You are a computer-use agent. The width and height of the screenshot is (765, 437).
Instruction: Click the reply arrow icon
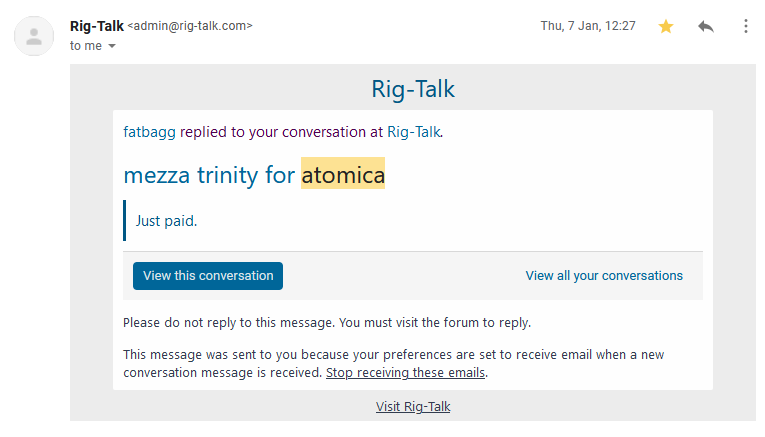(706, 27)
